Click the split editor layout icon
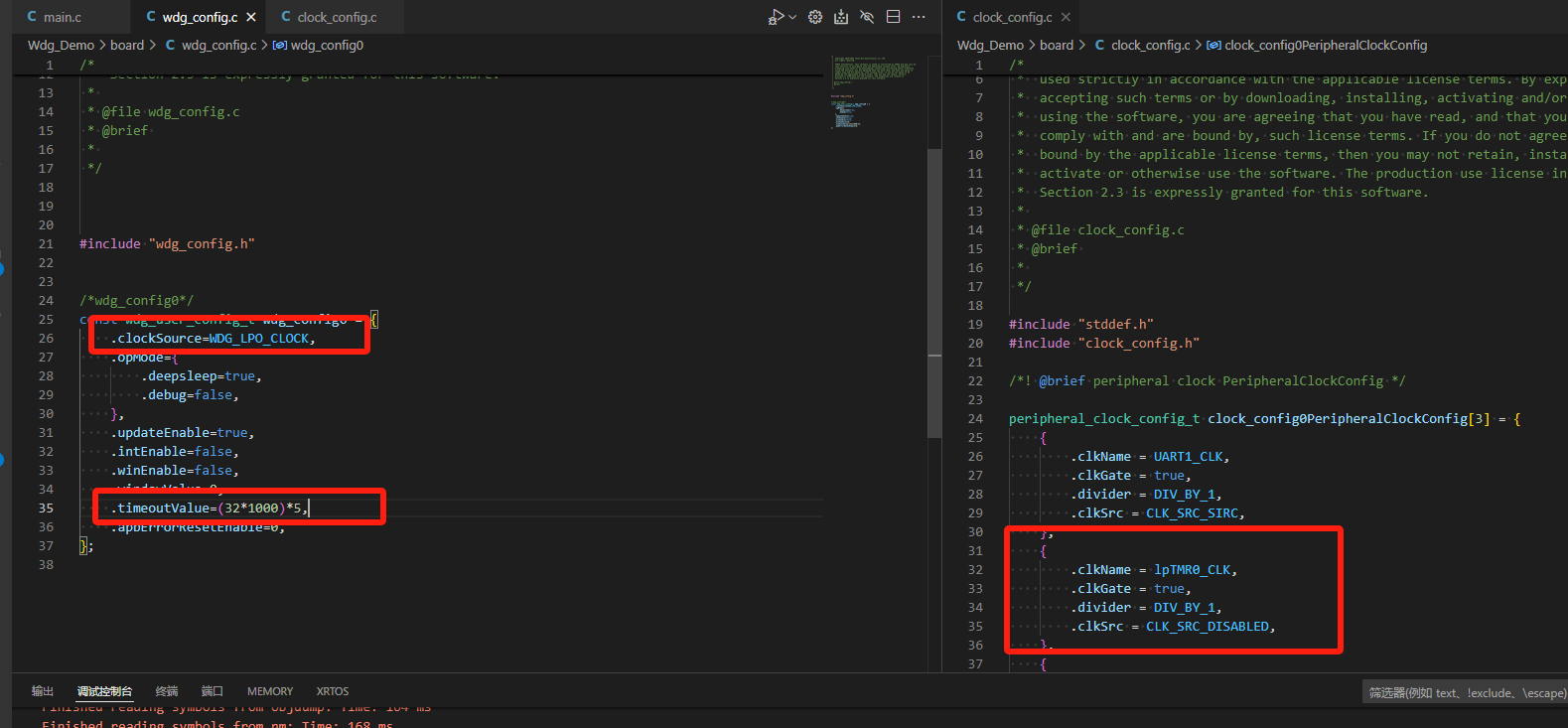 point(893,17)
